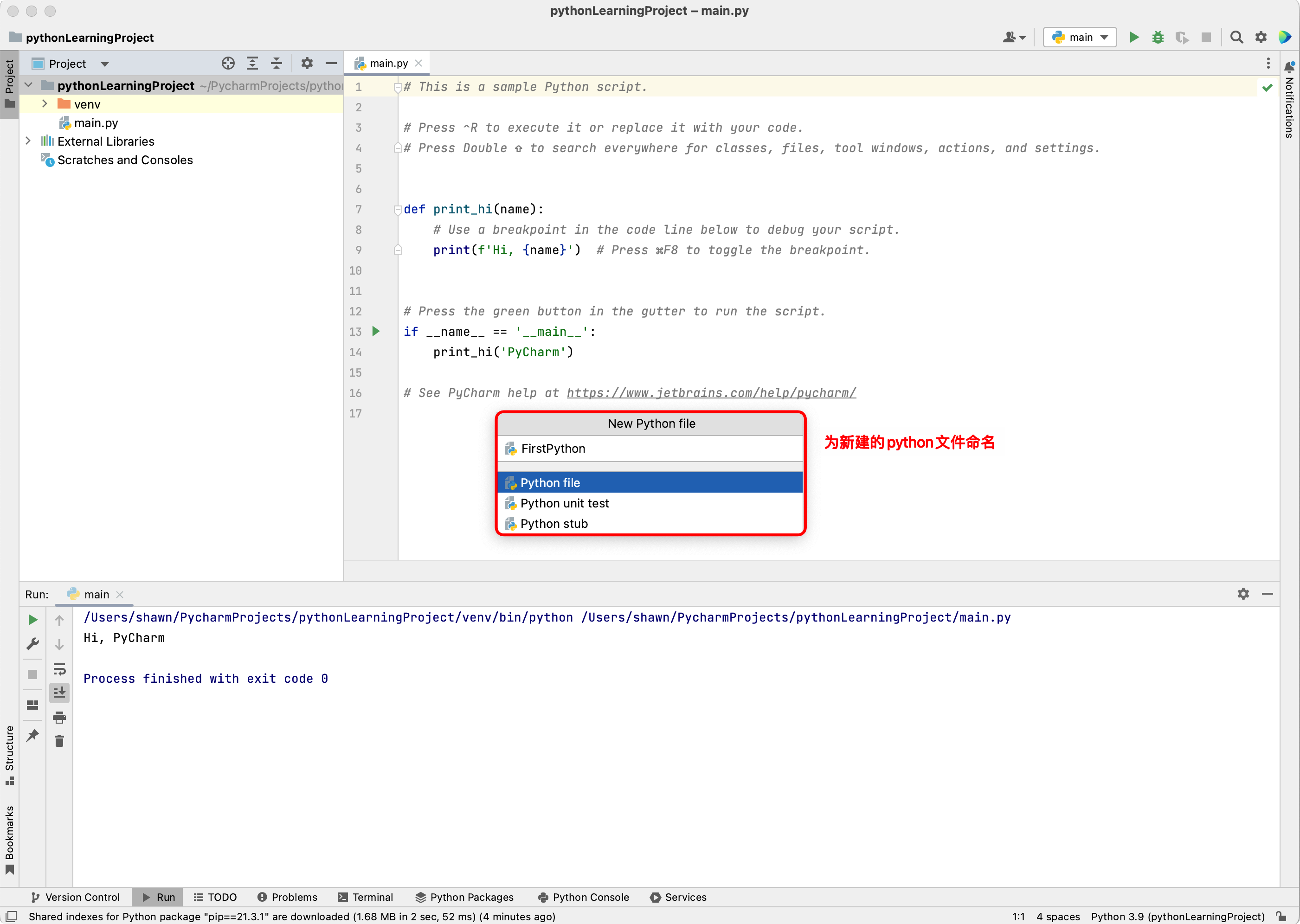
Task: Open the jetbrains help link in editor
Action: coord(711,393)
